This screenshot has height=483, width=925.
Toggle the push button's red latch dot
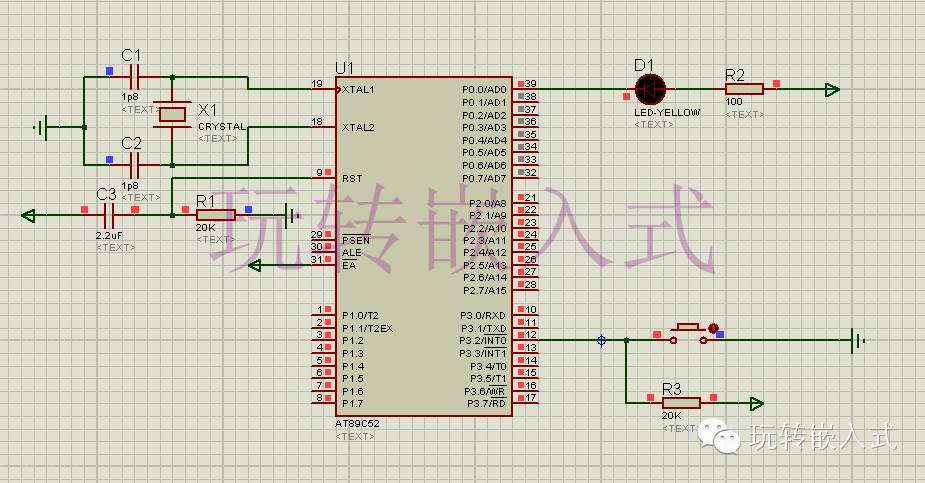click(x=713, y=328)
